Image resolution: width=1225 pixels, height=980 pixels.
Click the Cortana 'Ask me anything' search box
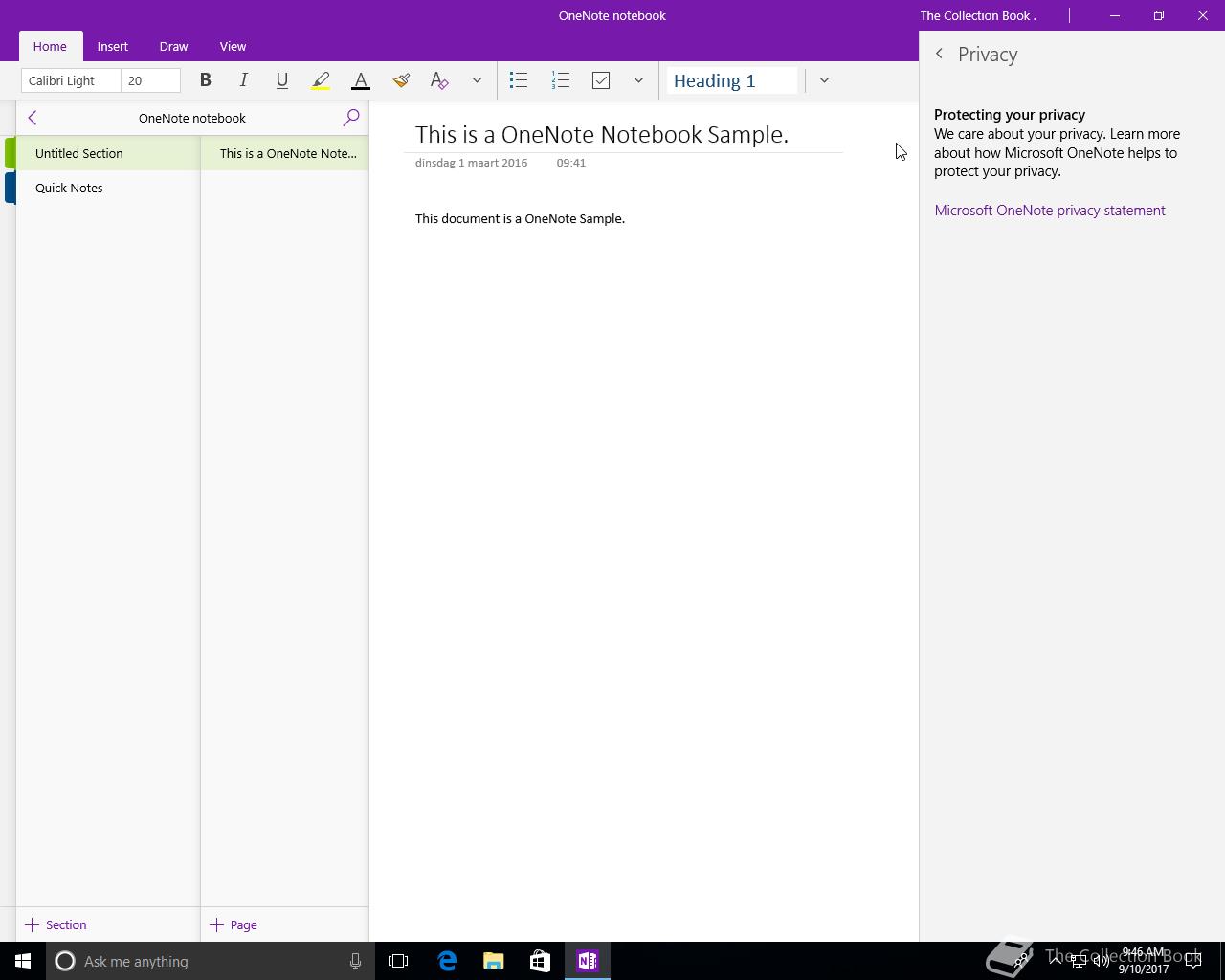(209, 961)
